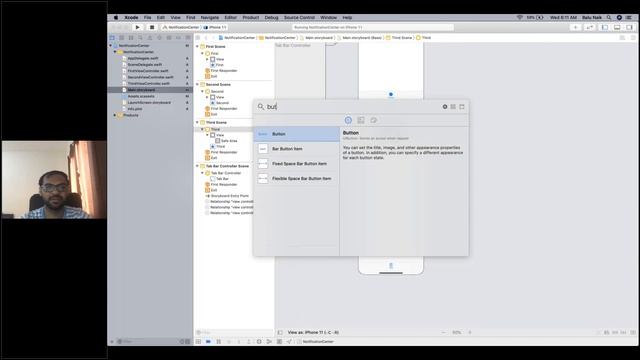Open the Objects library tab
This screenshot has width=640, height=360.
coord(348,120)
